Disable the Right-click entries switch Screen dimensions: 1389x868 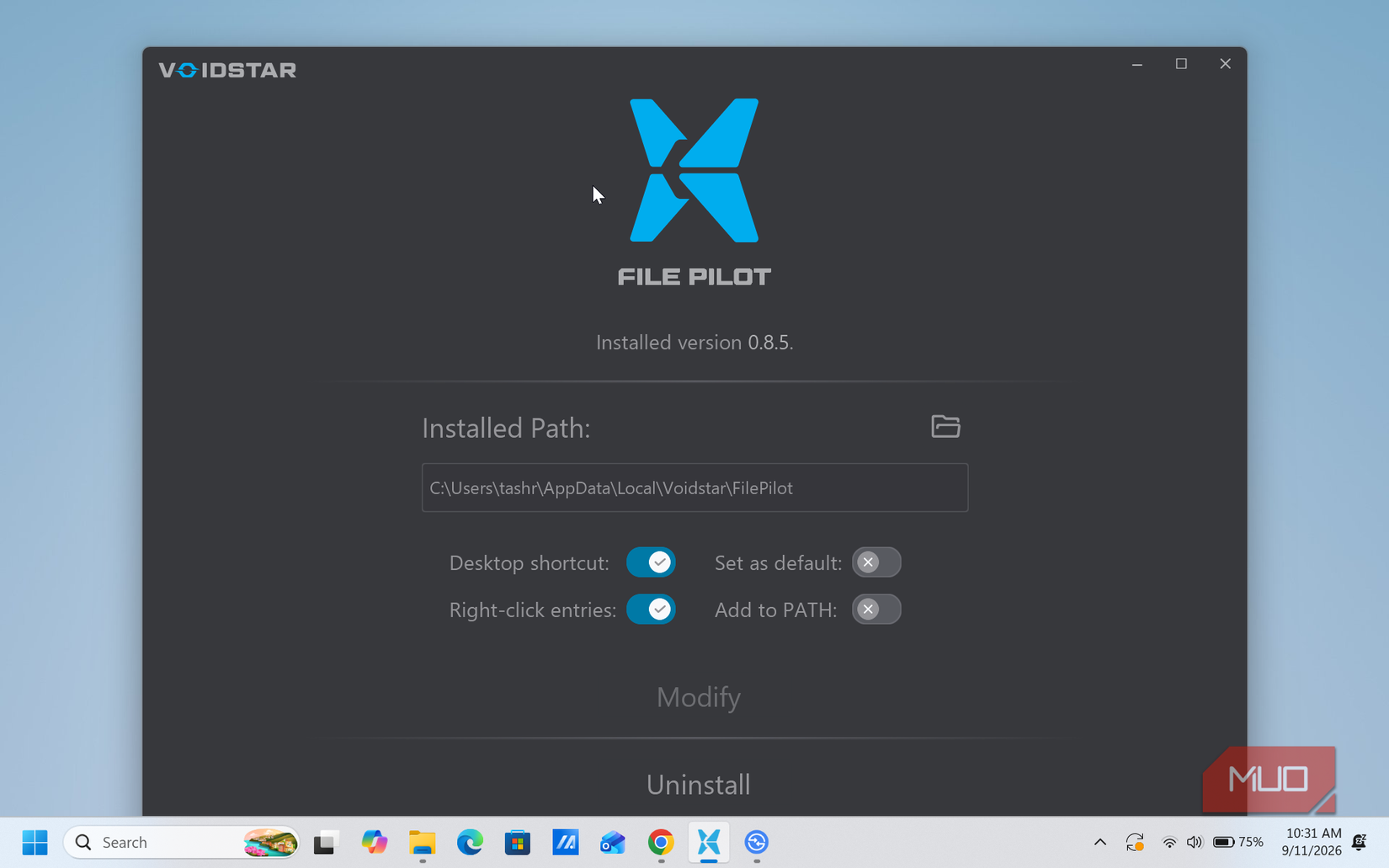[x=651, y=610]
